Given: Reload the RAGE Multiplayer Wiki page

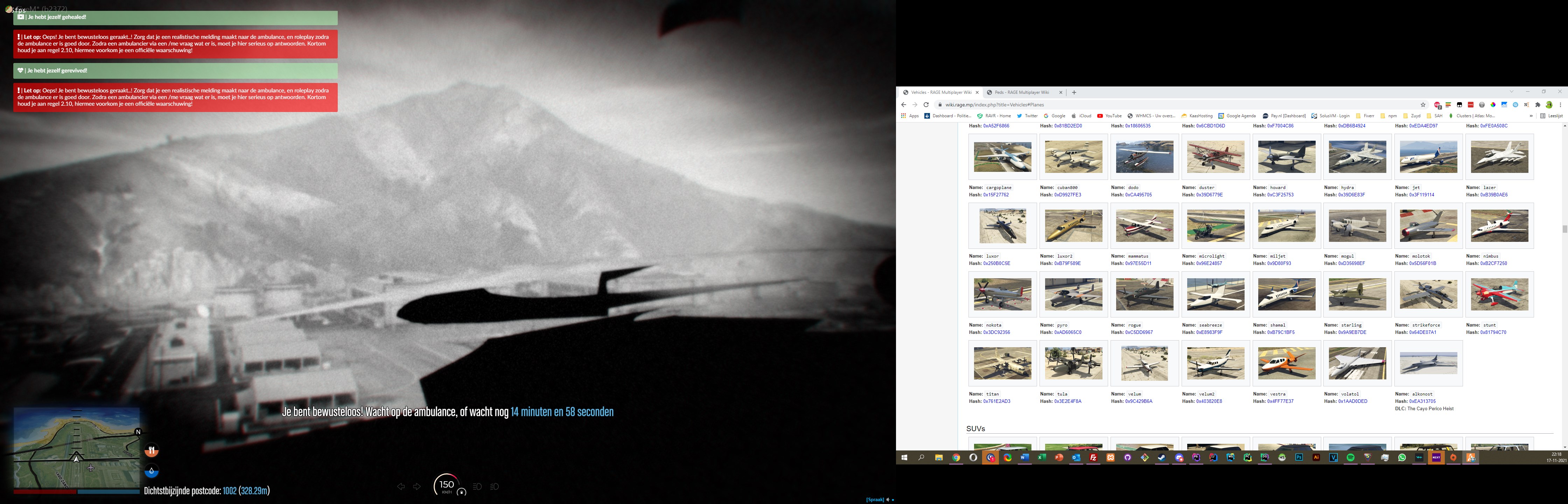Looking at the screenshot, I should [x=926, y=105].
